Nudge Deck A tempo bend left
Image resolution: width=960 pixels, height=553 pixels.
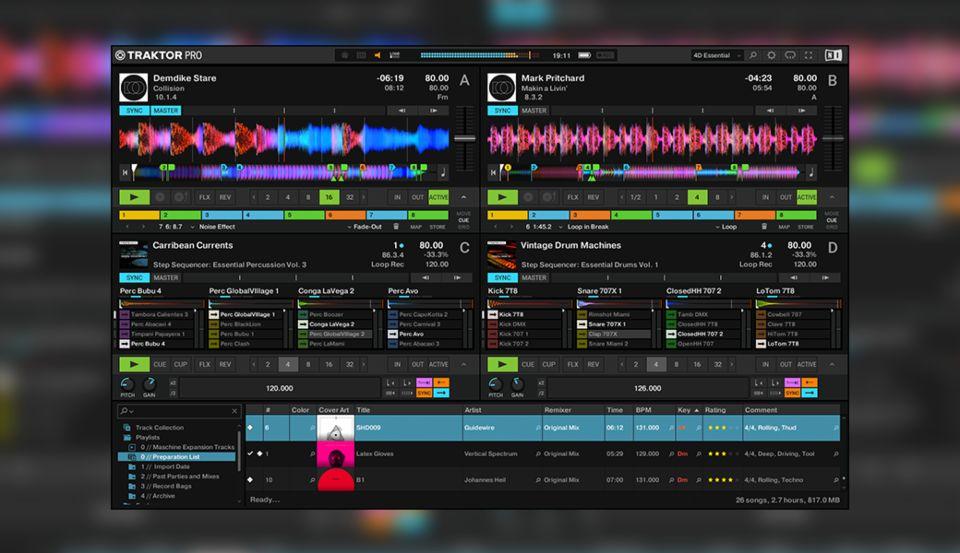coord(402,111)
